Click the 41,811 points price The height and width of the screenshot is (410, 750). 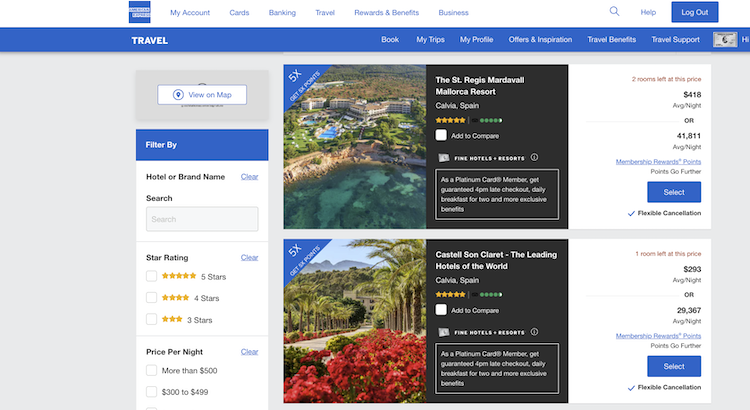point(688,141)
